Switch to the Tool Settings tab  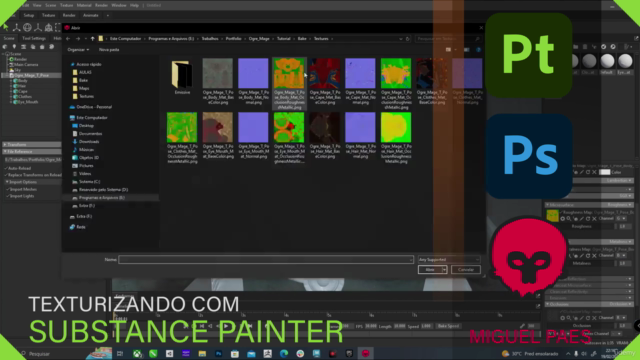pyautogui.click(x=34, y=38)
